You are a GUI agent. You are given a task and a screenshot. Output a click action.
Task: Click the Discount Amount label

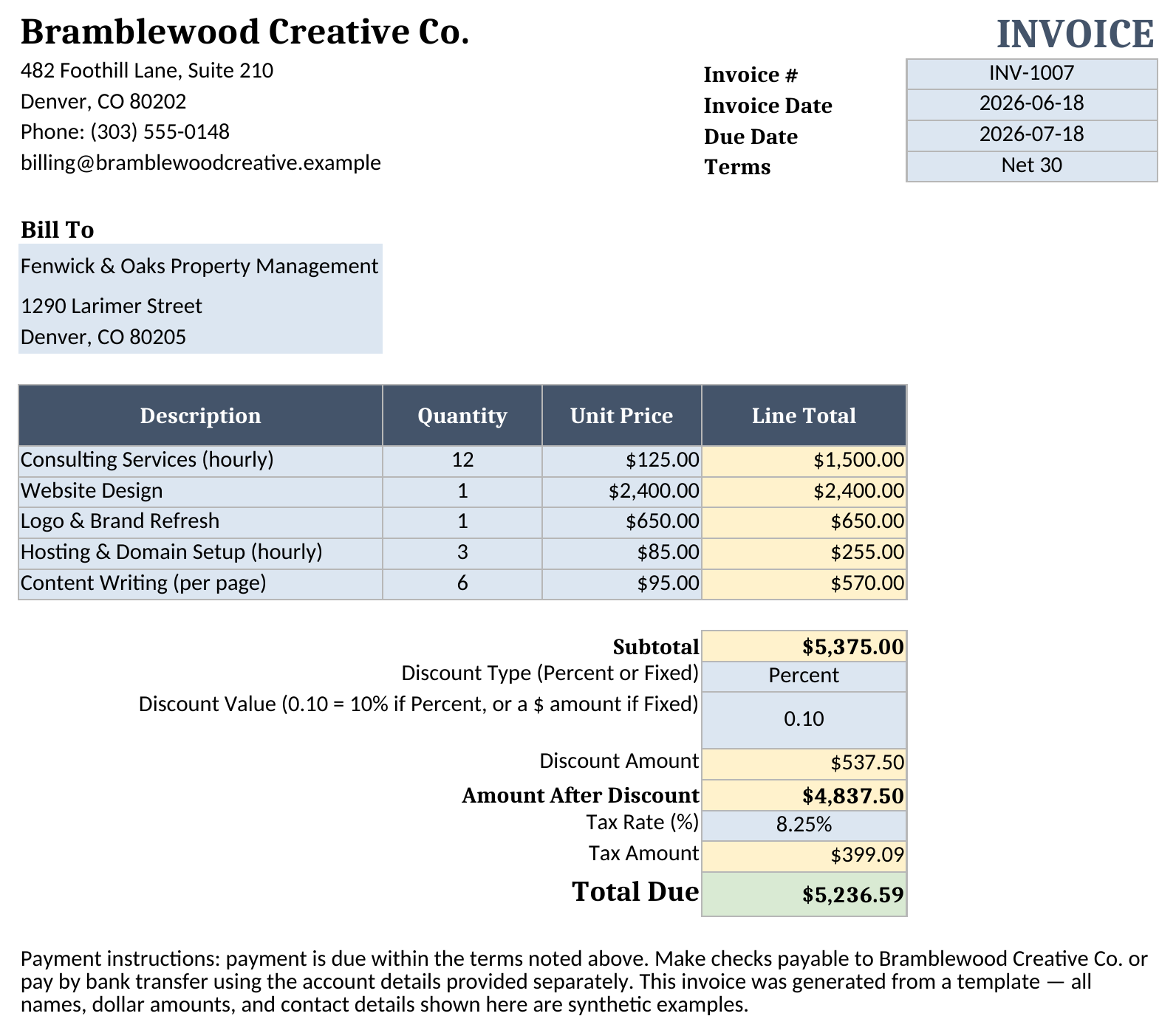(619, 761)
